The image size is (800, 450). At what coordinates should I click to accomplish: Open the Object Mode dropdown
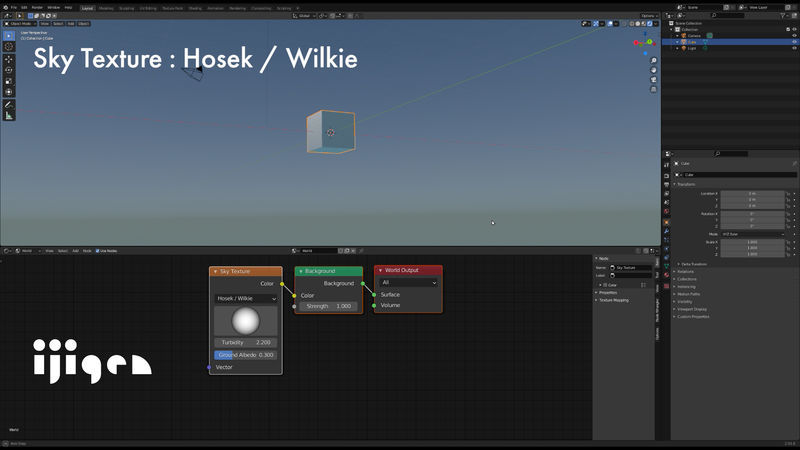(20, 23)
